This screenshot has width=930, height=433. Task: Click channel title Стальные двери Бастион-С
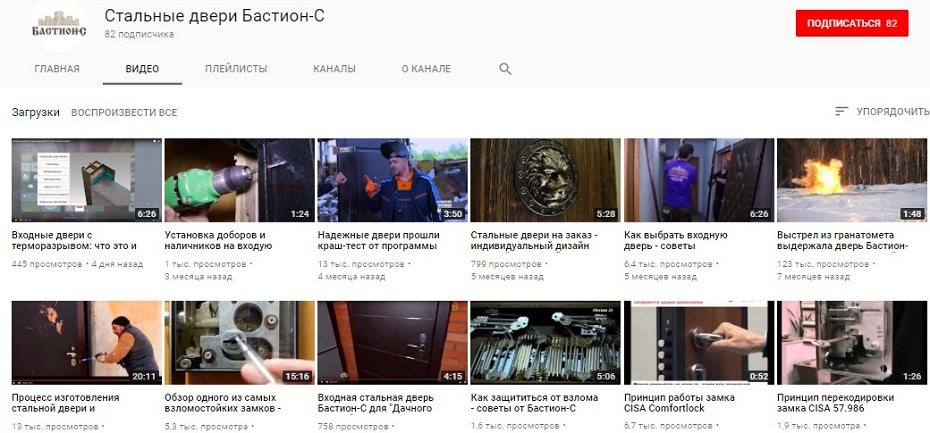[x=214, y=16]
